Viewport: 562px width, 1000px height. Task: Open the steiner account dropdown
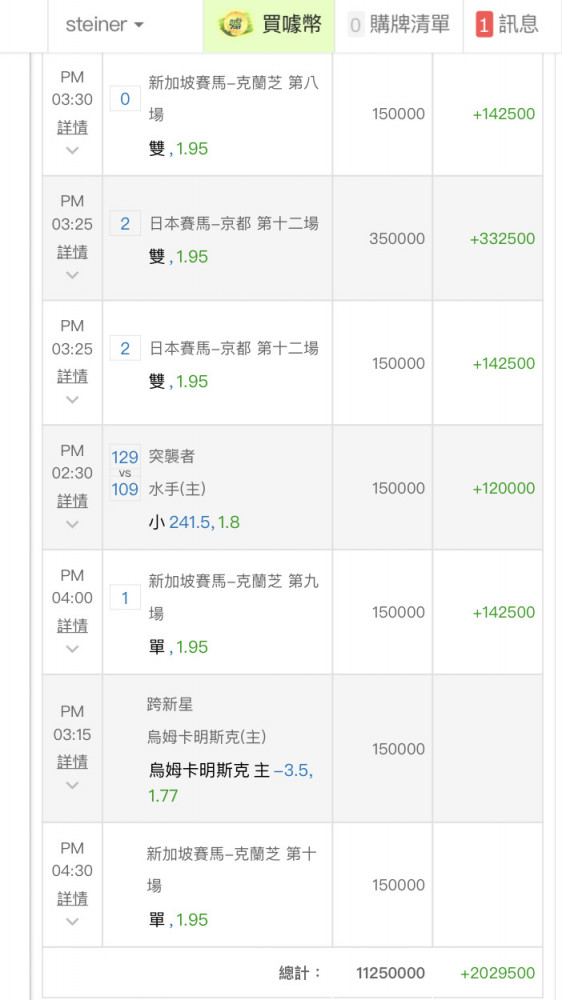pyautogui.click(x=105, y=26)
